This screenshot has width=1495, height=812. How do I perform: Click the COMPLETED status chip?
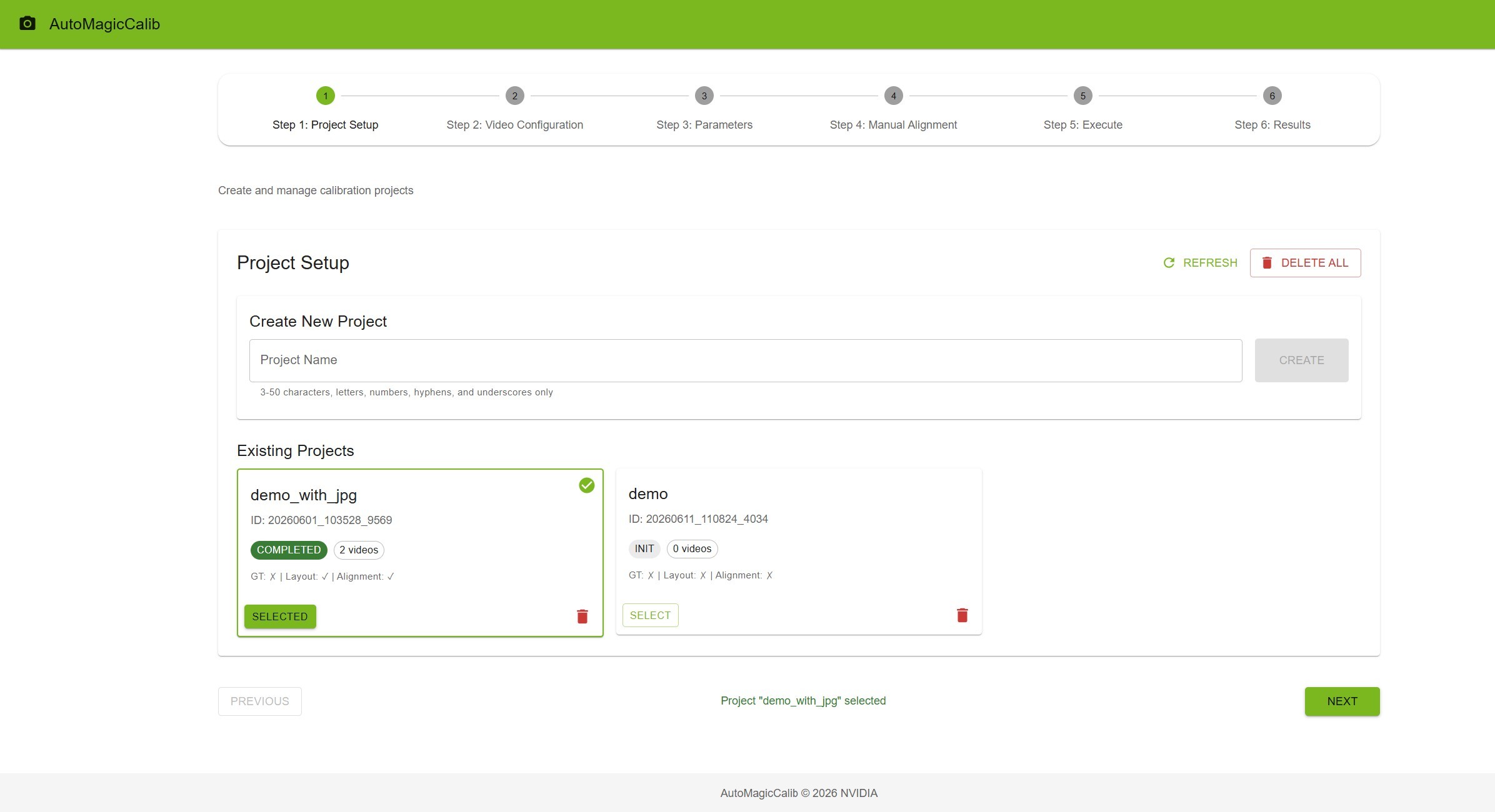289,550
